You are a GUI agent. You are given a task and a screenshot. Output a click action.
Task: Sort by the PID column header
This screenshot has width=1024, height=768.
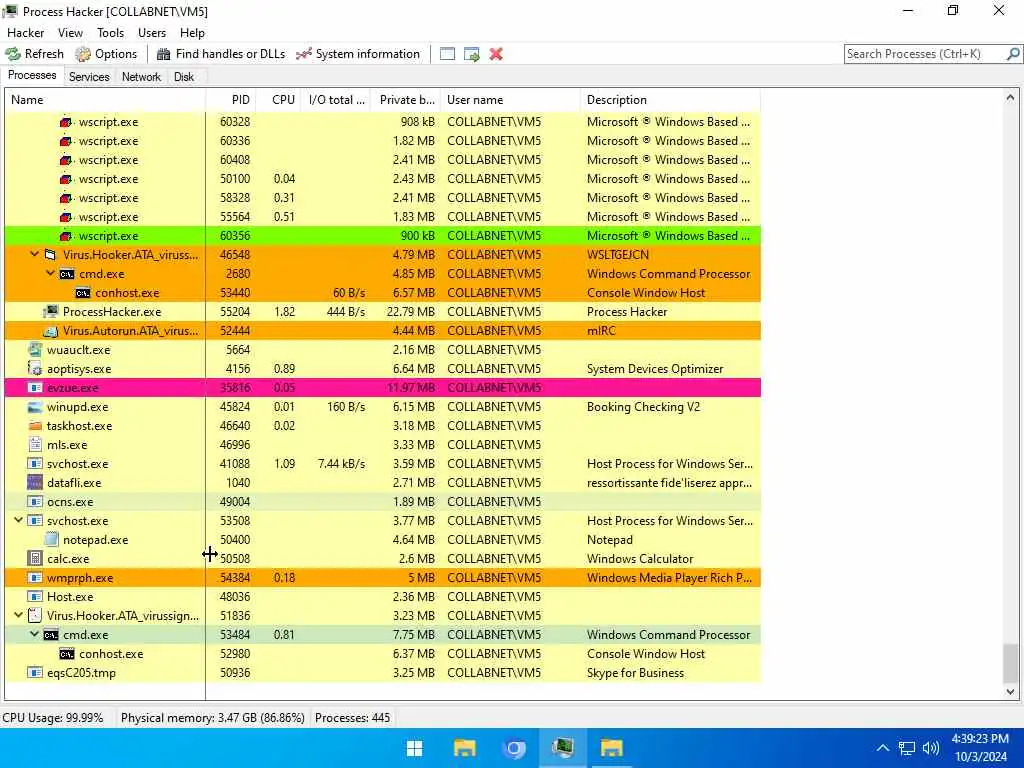pyautogui.click(x=231, y=100)
